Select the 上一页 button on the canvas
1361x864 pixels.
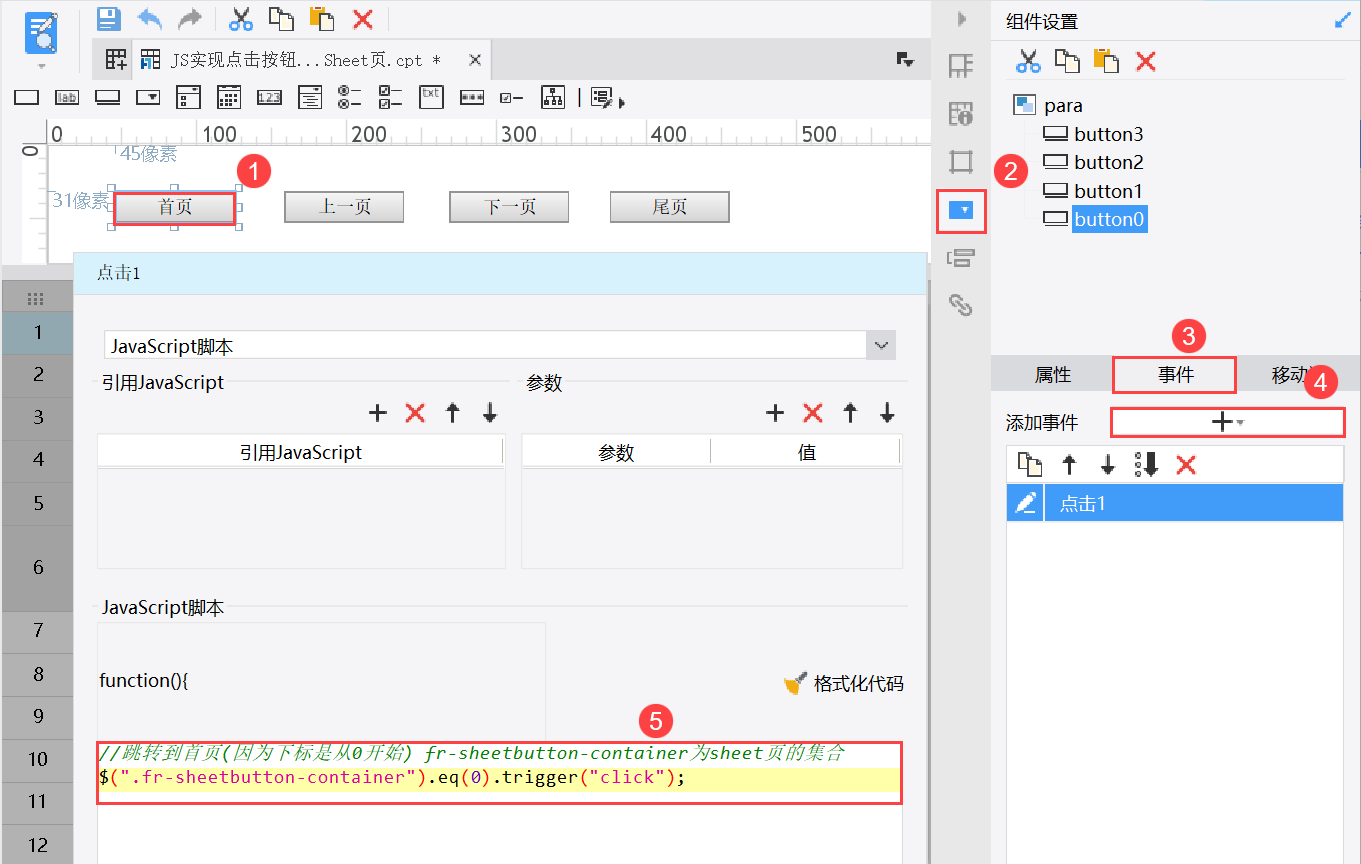pos(344,207)
